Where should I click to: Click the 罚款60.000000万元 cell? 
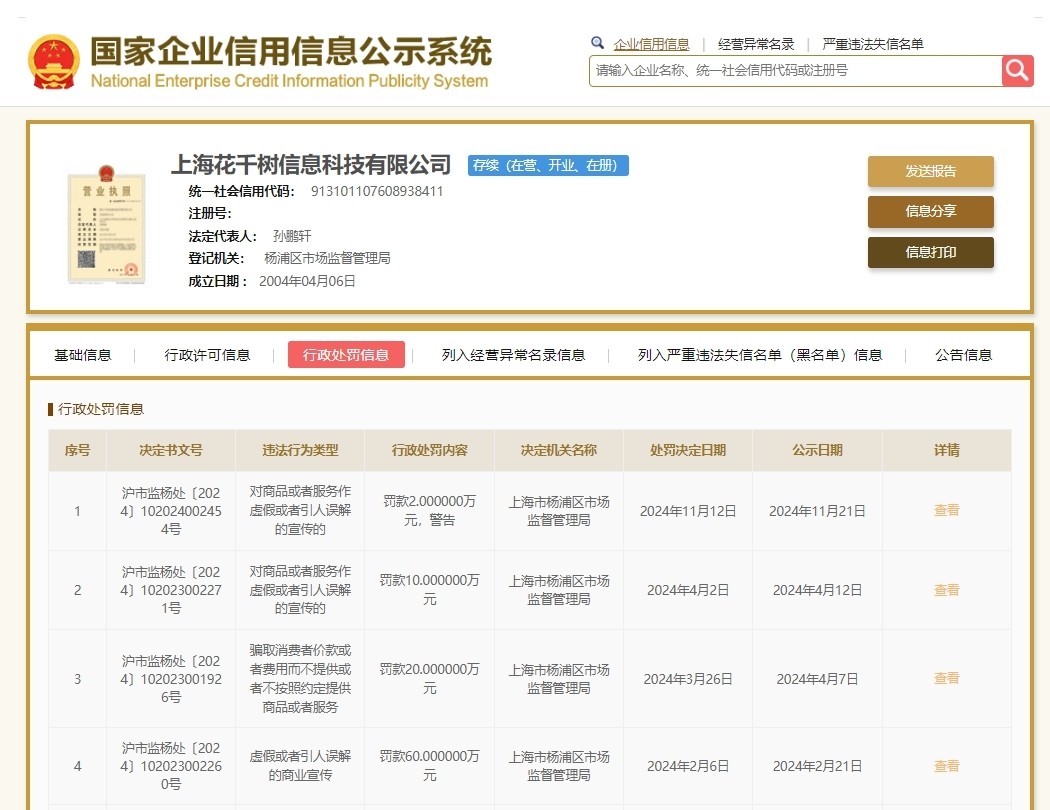429,765
